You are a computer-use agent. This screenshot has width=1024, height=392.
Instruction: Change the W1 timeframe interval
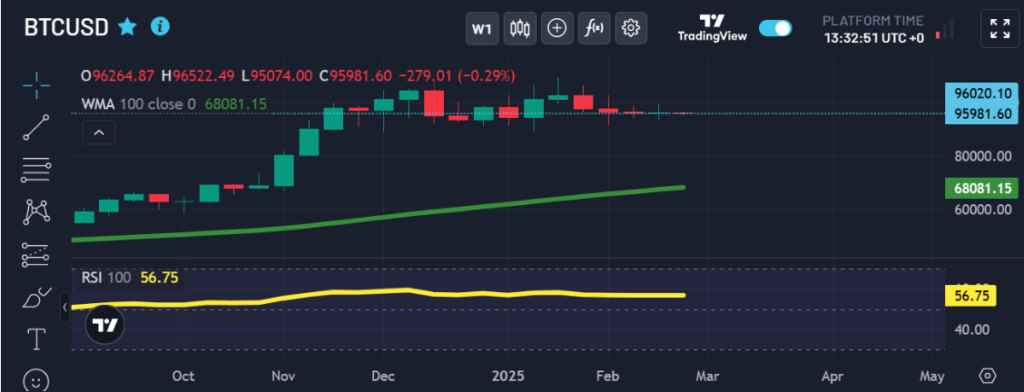click(x=481, y=28)
